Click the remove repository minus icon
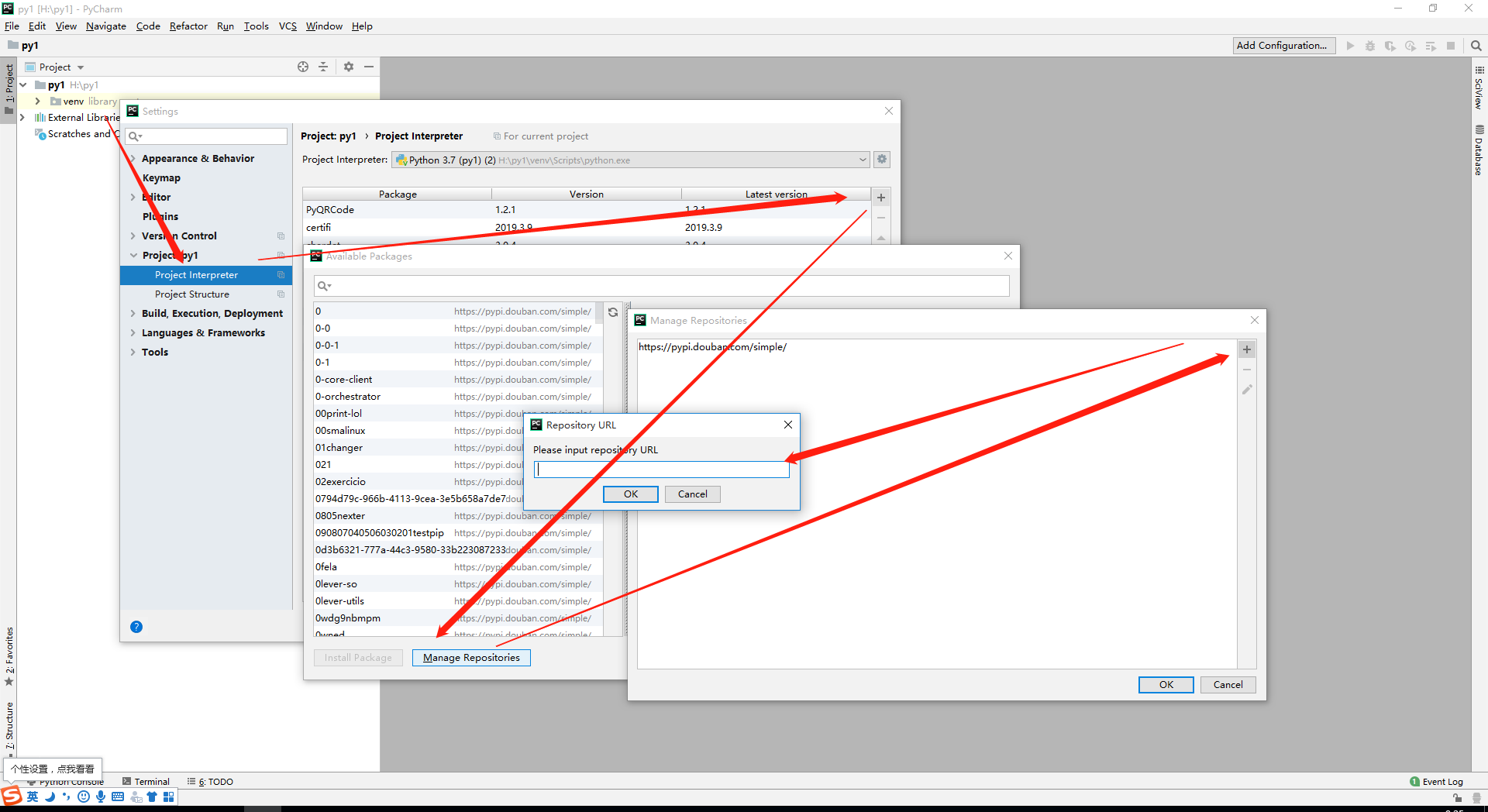Screen dimensions: 1488x812 [1247, 370]
